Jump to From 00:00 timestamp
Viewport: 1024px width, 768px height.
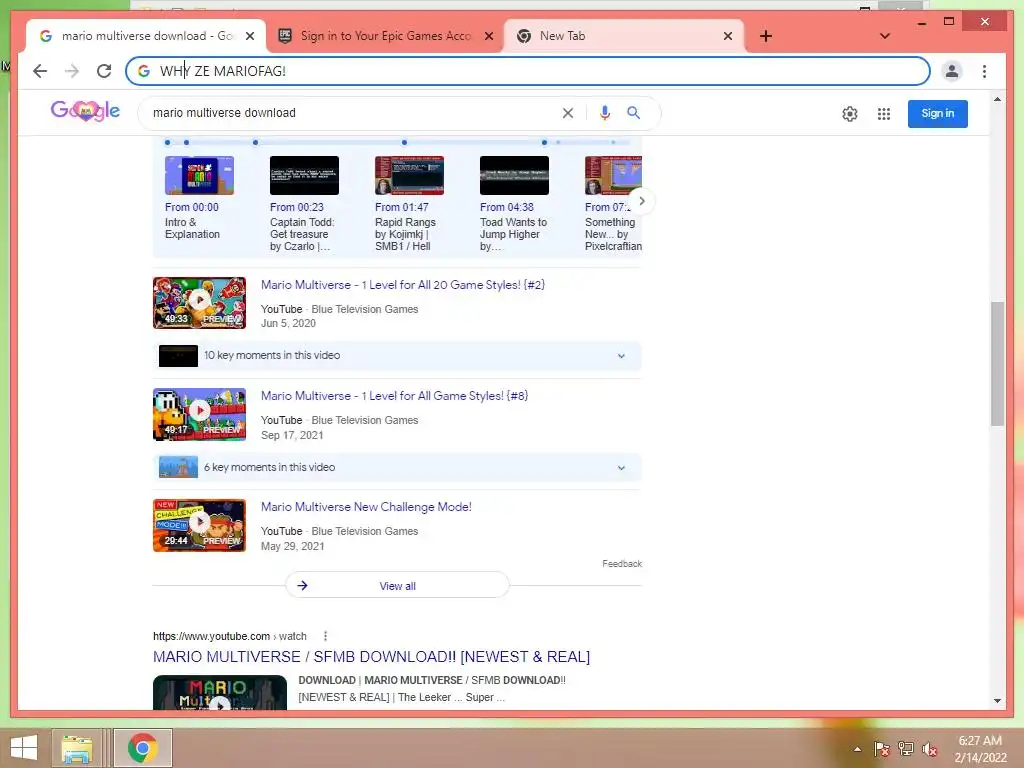pyautogui.click(x=192, y=207)
